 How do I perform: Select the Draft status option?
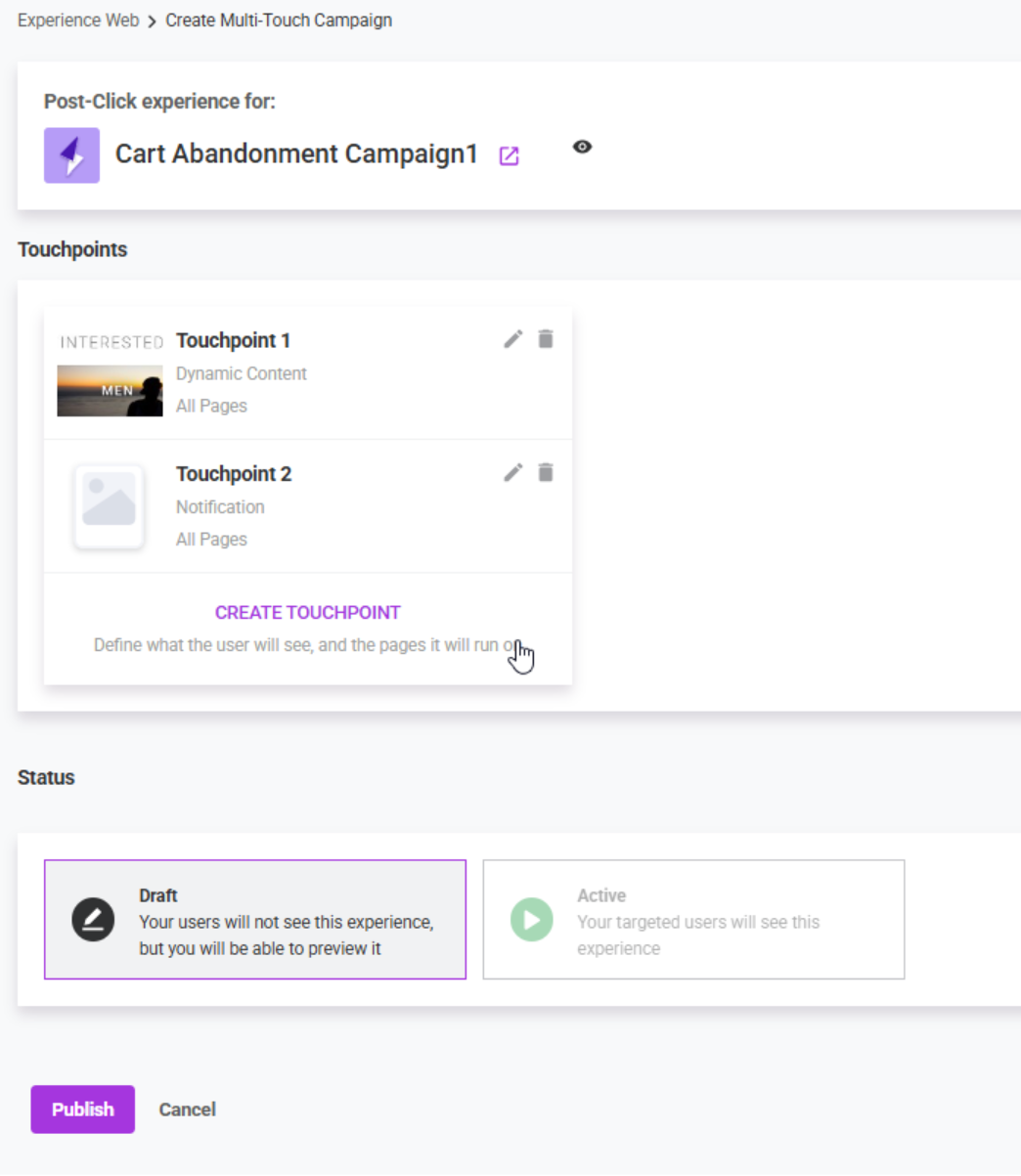click(x=255, y=920)
